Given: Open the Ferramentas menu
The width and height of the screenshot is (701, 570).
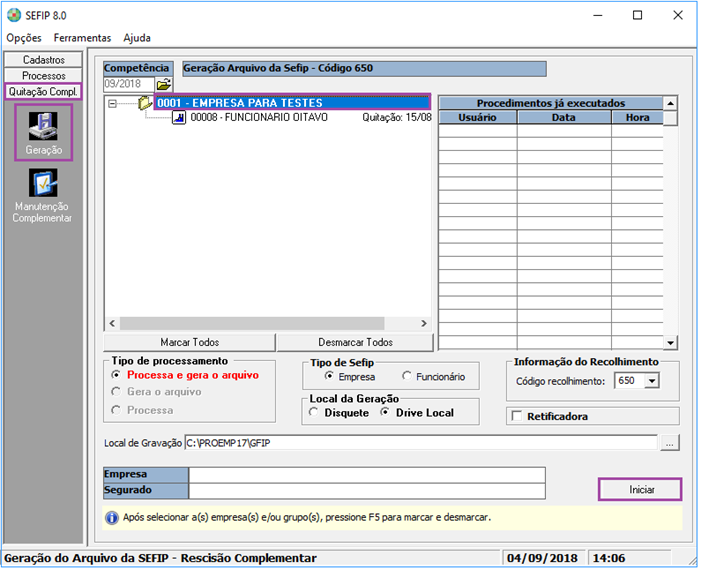Looking at the screenshot, I should click(82, 38).
